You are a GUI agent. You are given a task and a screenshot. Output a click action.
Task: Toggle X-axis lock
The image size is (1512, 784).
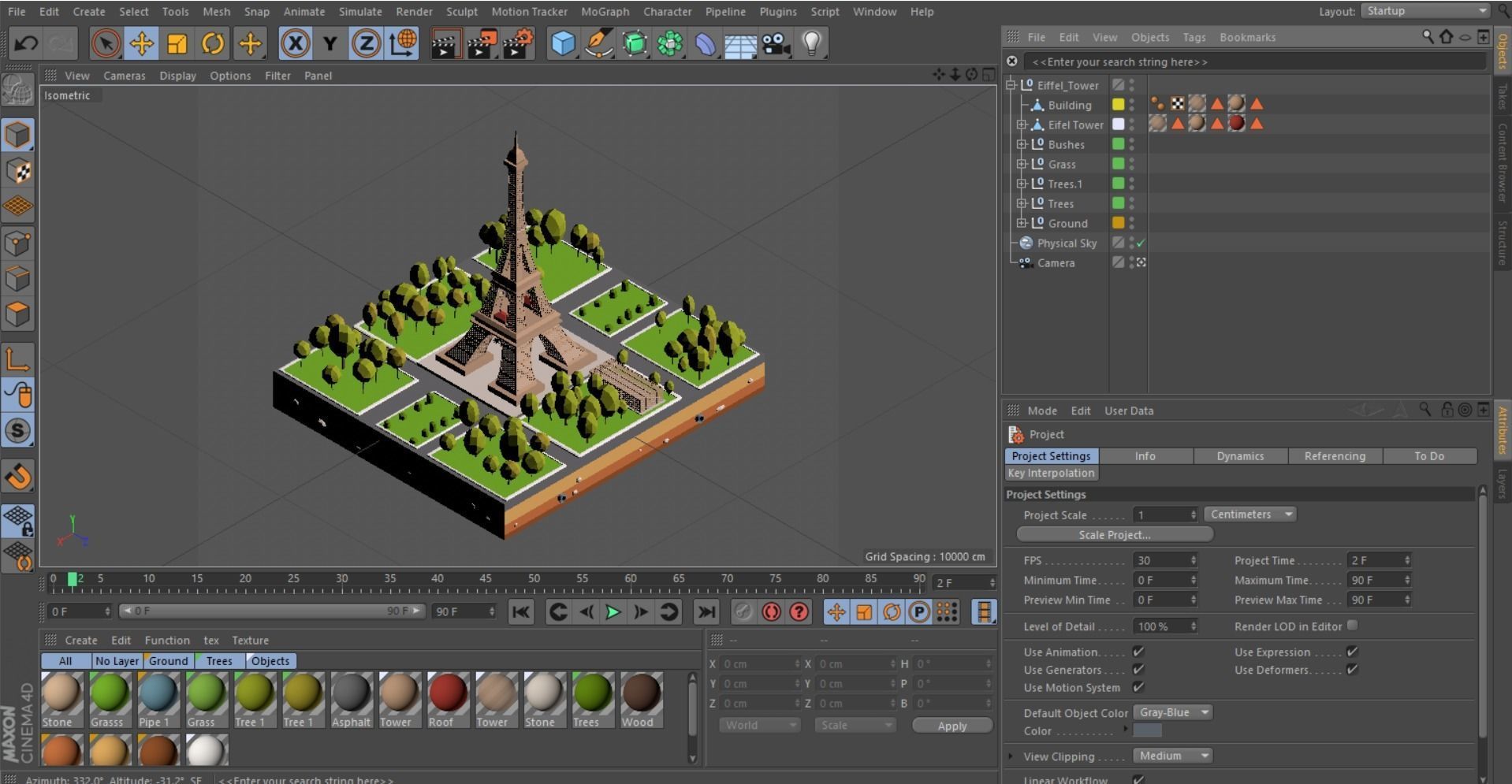tap(295, 43)
